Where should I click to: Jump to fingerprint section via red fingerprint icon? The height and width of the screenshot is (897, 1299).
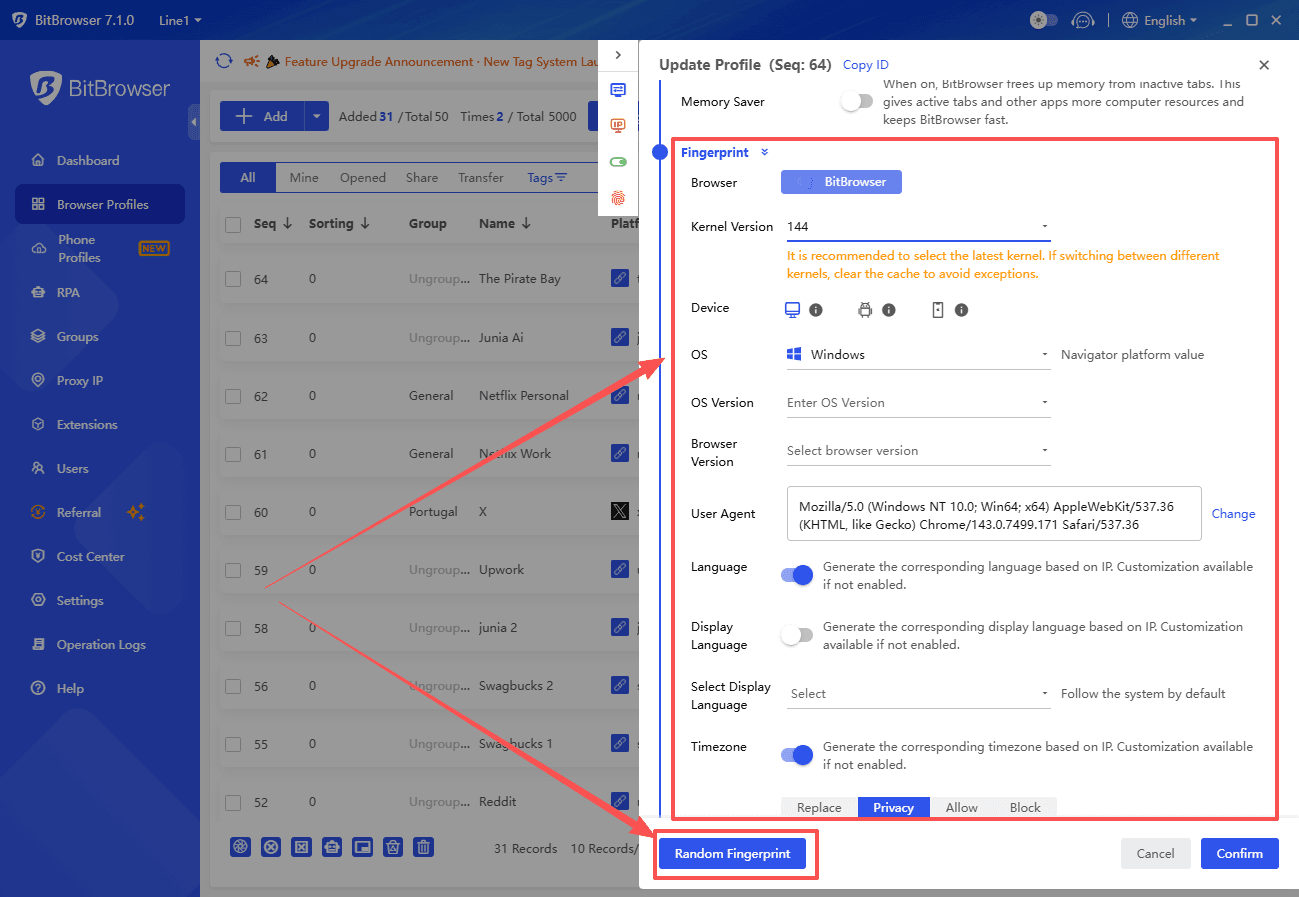coord(618,198)
